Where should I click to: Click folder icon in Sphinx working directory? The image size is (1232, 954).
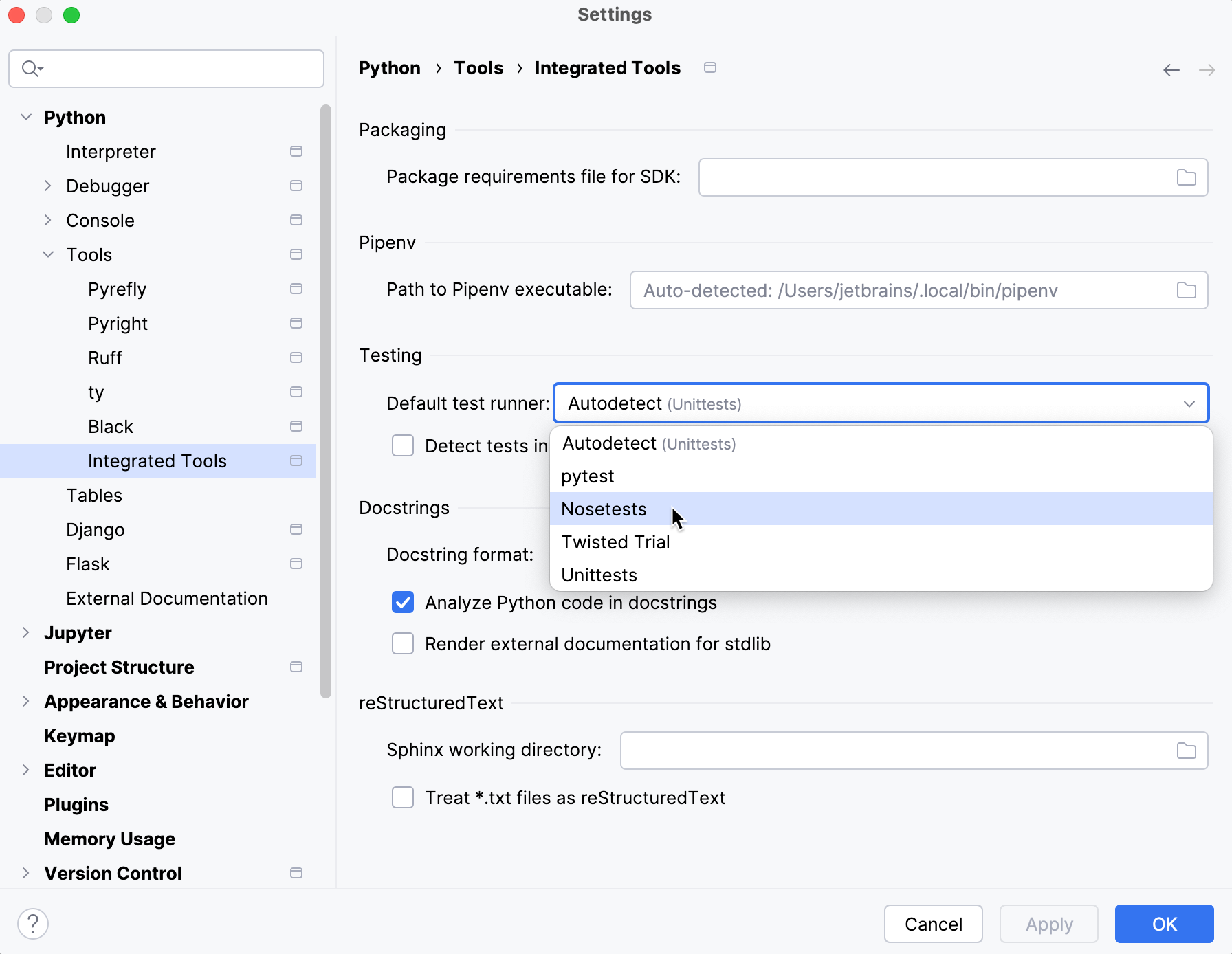(x=1186, y=751)
